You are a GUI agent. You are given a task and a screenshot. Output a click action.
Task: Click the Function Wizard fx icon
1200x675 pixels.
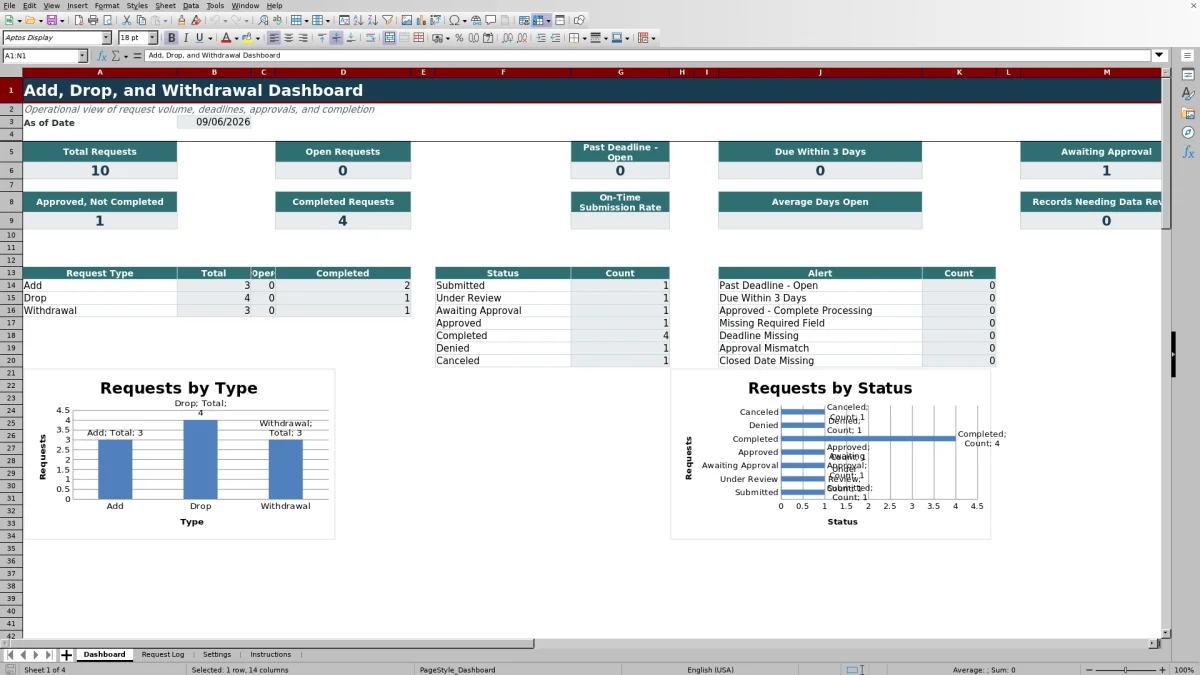(100, 56)
